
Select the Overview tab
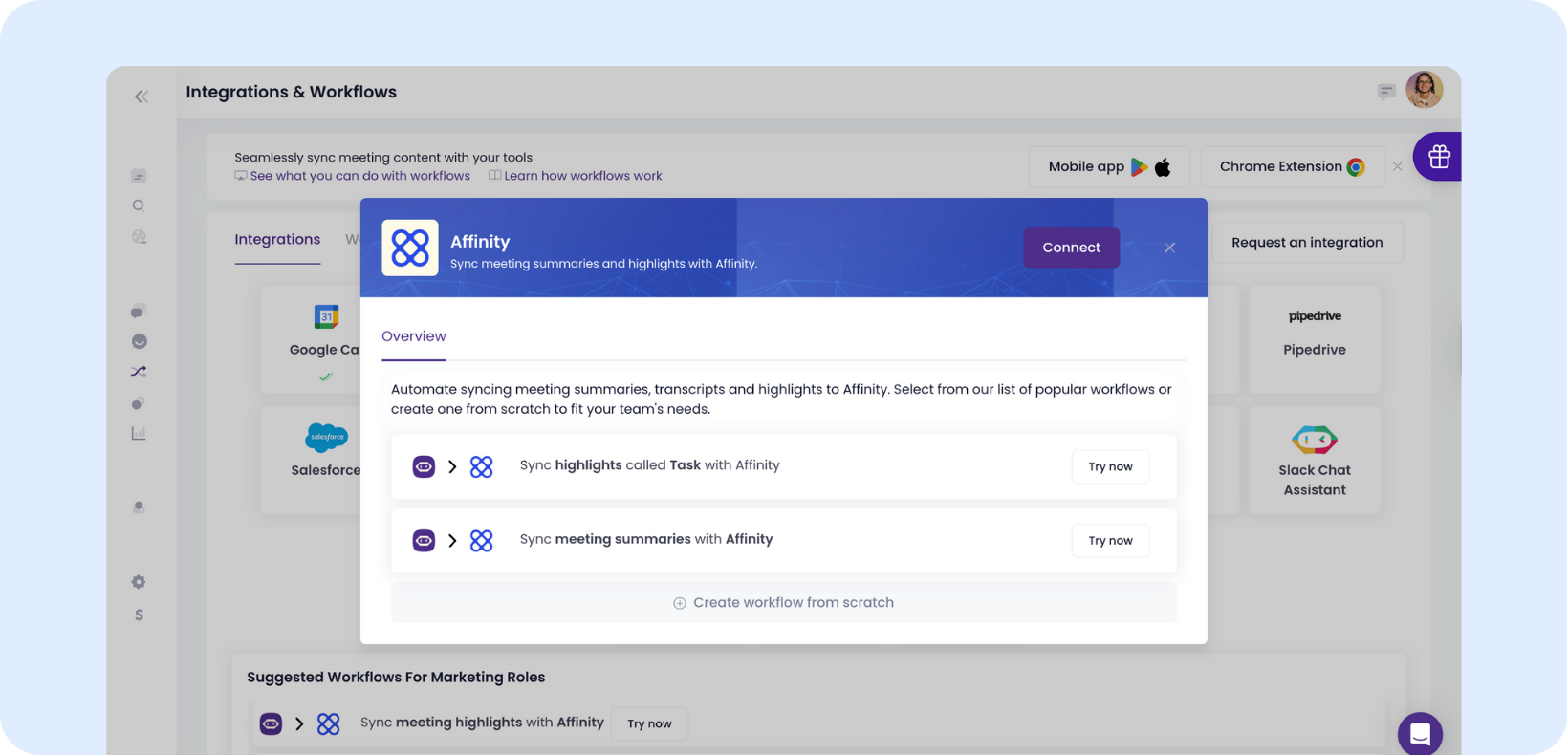click(x=414, y=336)
